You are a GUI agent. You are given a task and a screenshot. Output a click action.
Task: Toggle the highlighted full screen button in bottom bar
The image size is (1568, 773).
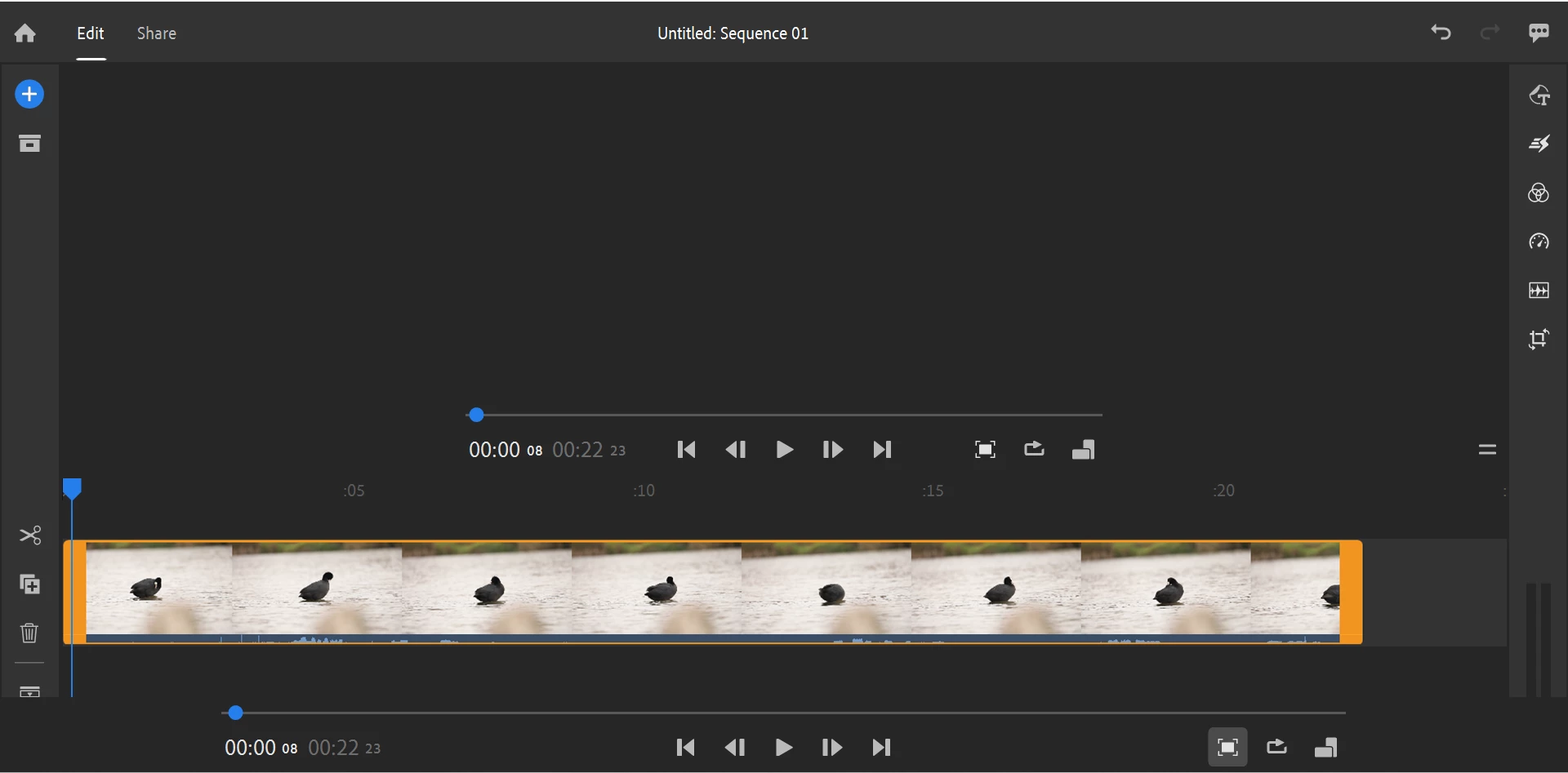click(x=1227, y=747)
